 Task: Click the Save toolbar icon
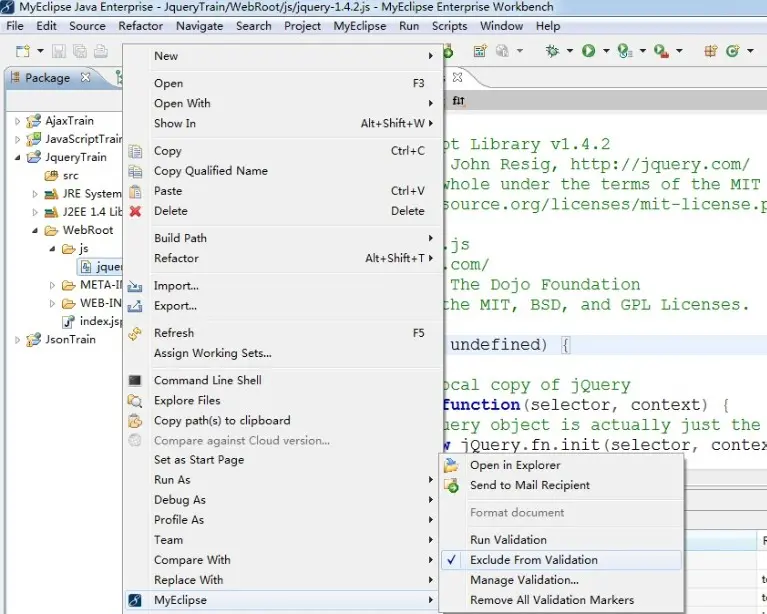pyautogui.click(x=59, y=51)
